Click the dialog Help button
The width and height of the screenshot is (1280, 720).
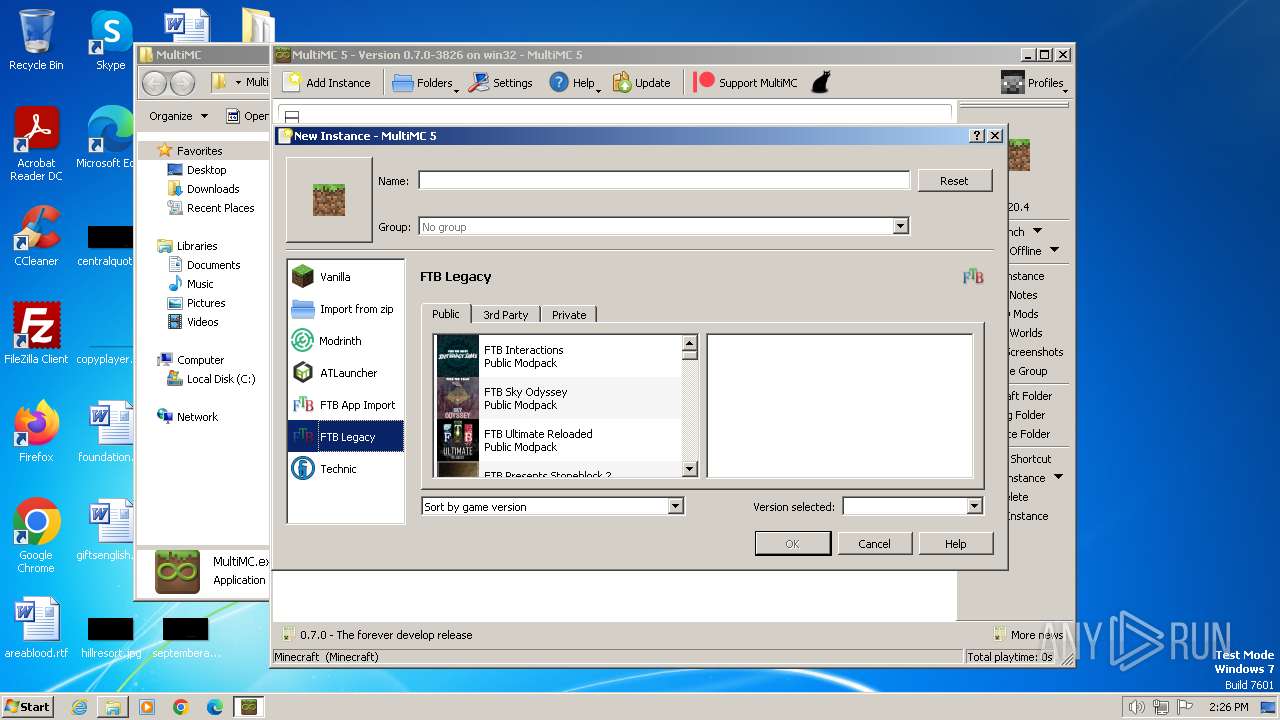point(956,544)
